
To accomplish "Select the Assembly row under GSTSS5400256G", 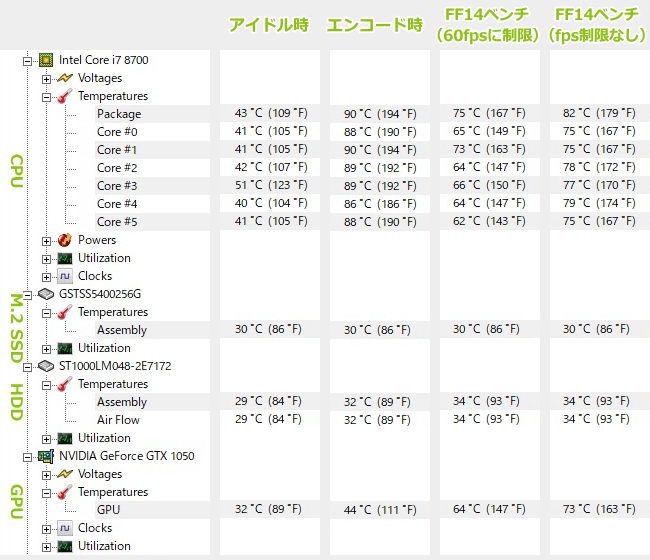I will pos(152,330).
